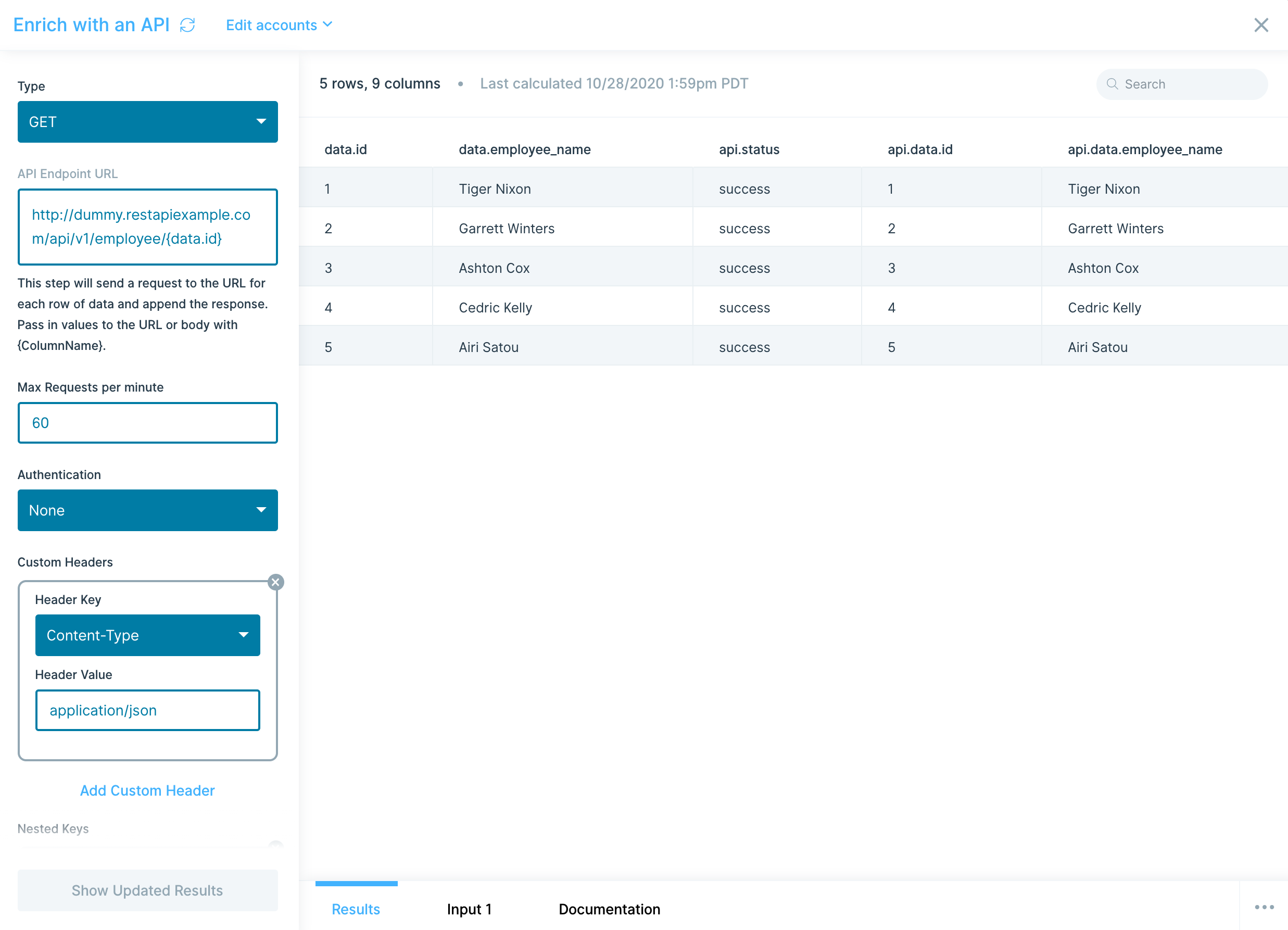Click the Header Value field with application/json
Screen dimensions: 1288x930
click(148, 710)
